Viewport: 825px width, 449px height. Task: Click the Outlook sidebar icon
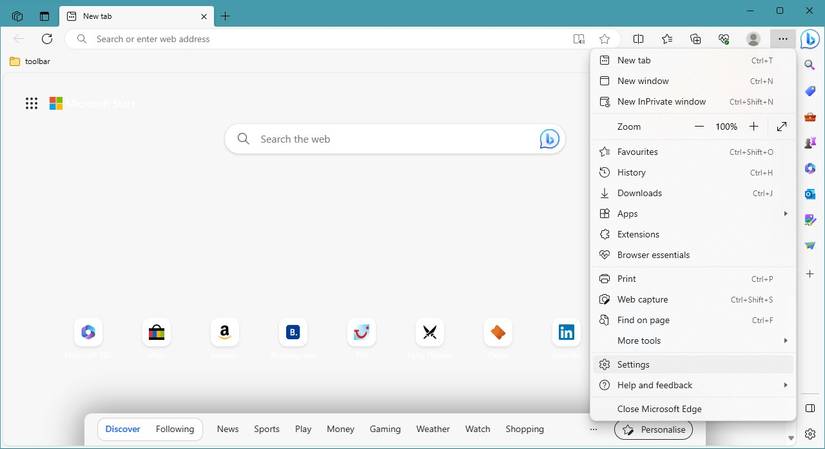pyautogui.click(x=810, y=194)
